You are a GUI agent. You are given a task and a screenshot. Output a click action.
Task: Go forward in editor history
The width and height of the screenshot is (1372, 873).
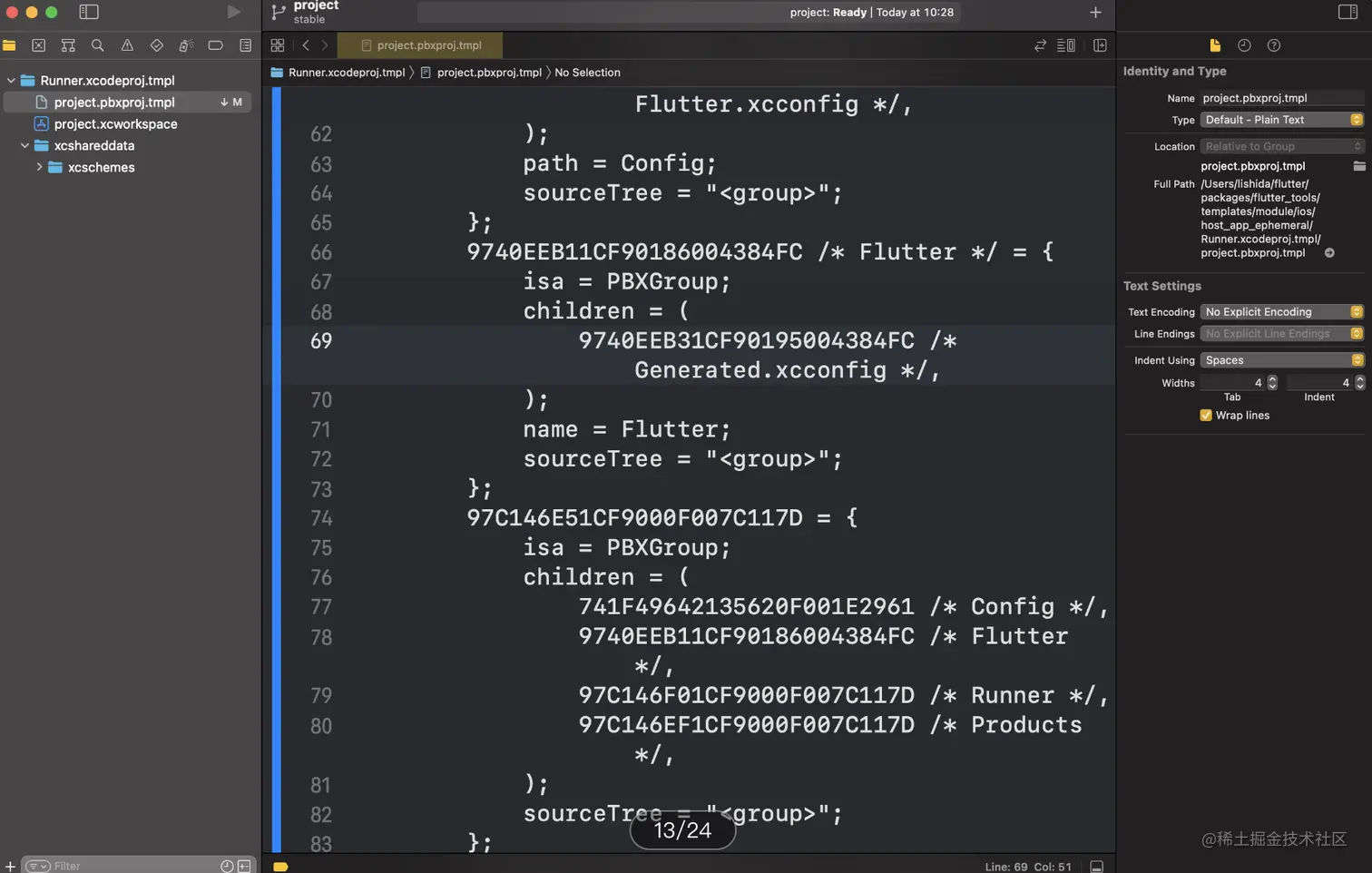point(325,45)
